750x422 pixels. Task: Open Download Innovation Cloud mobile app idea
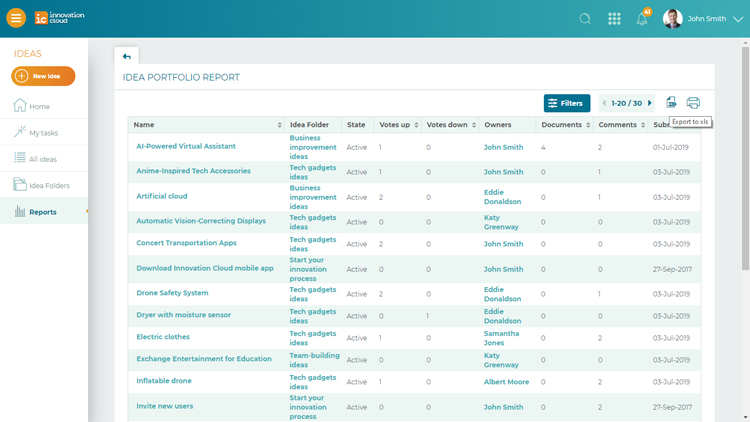coord(205,268)
